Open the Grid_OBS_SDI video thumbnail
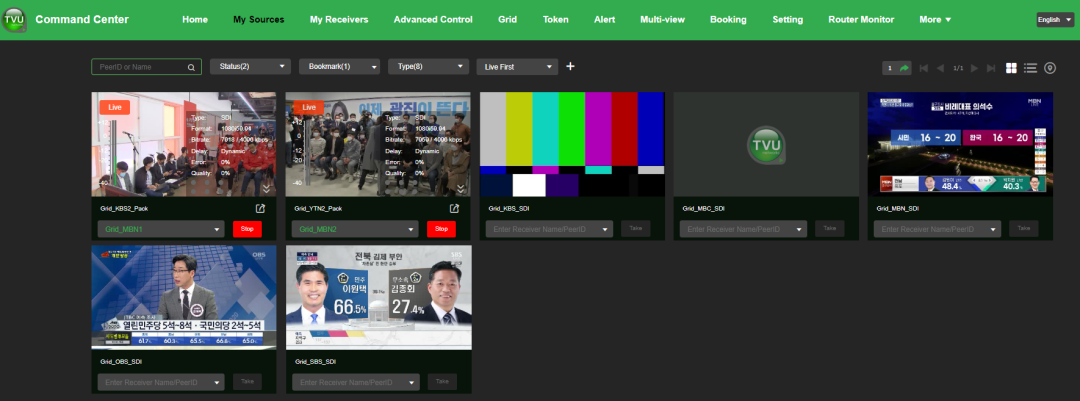 [184, 298]
